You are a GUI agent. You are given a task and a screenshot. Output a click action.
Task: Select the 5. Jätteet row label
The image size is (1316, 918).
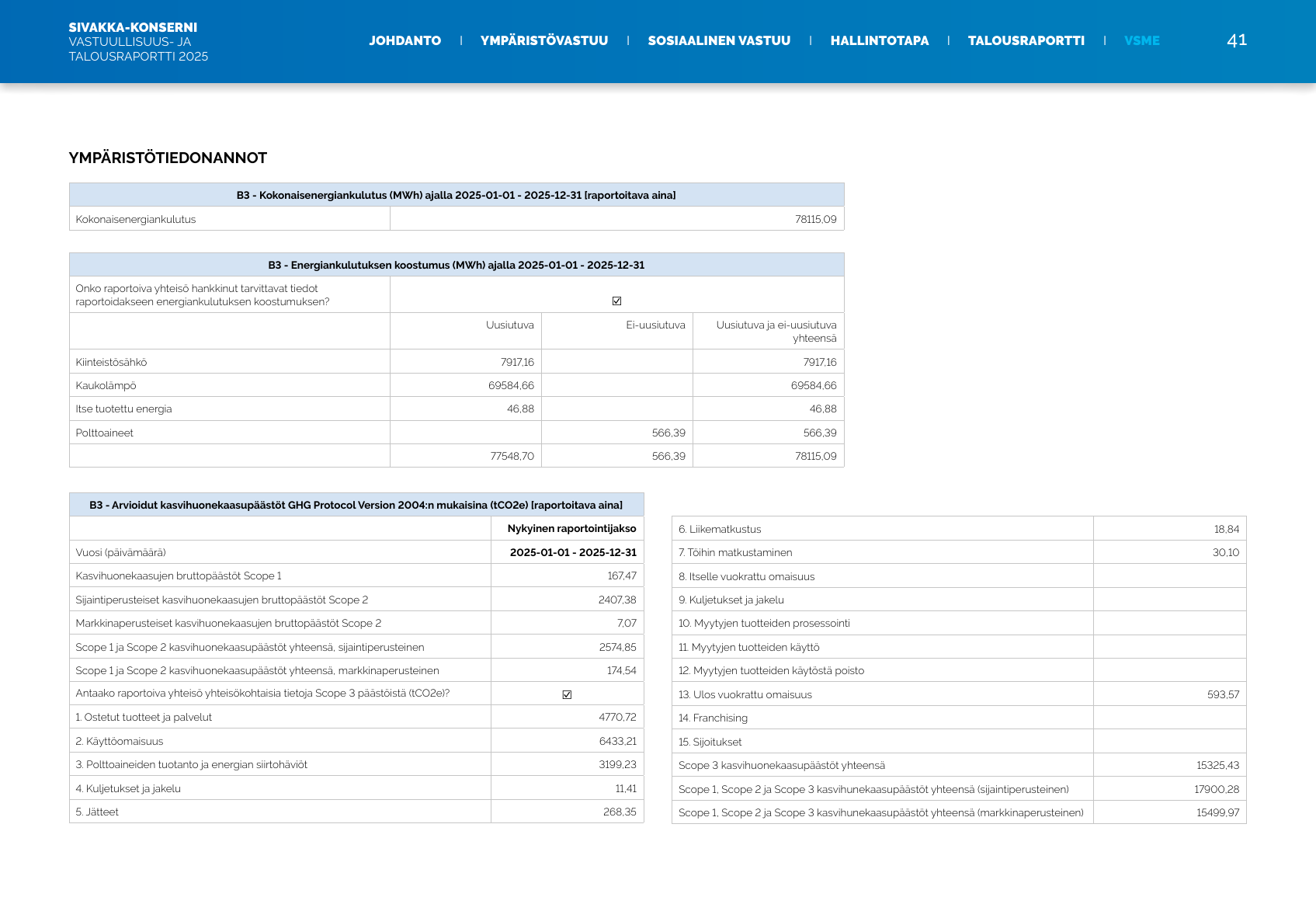coord(97,812)
